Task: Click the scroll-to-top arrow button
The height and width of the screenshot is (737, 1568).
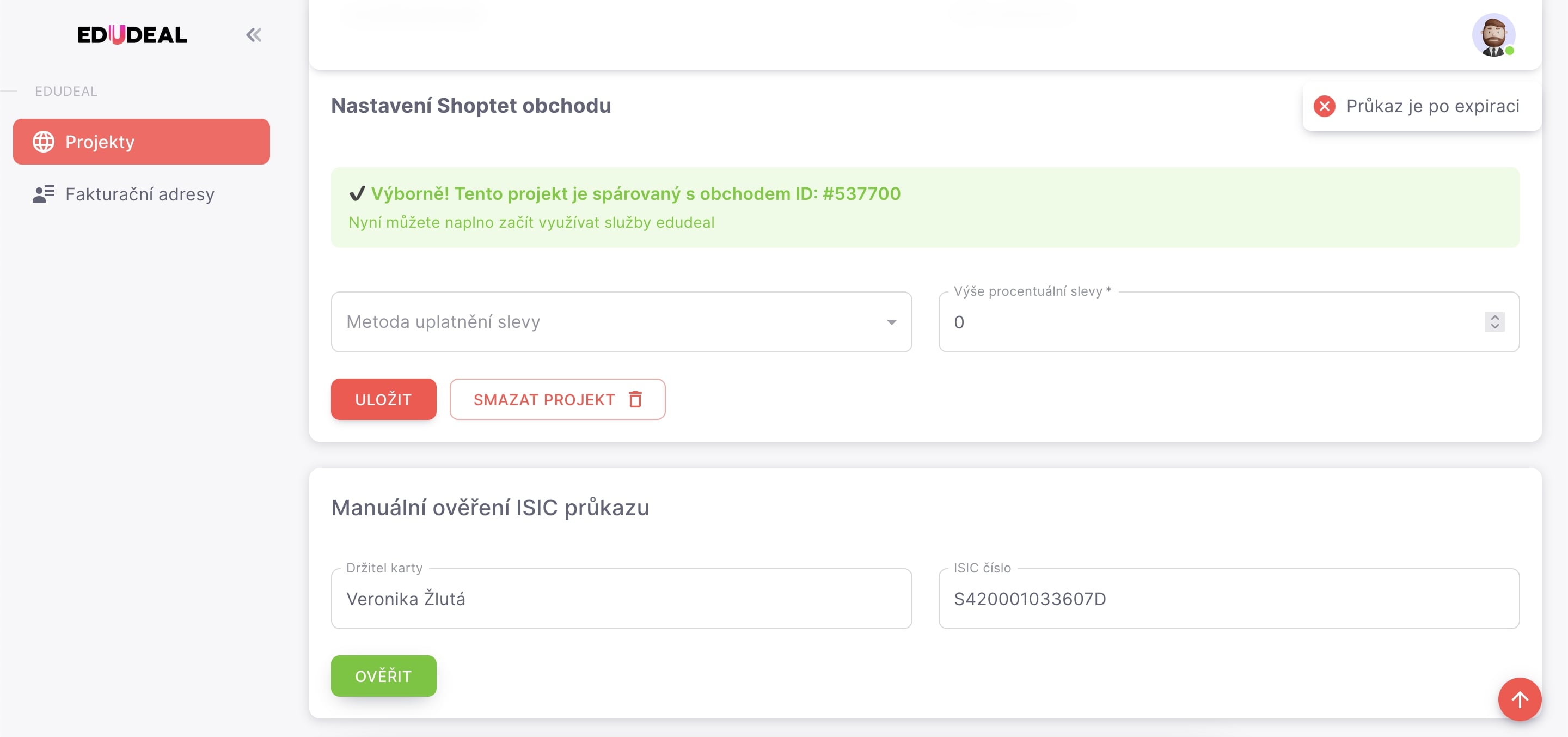Action: [1520, 699]
